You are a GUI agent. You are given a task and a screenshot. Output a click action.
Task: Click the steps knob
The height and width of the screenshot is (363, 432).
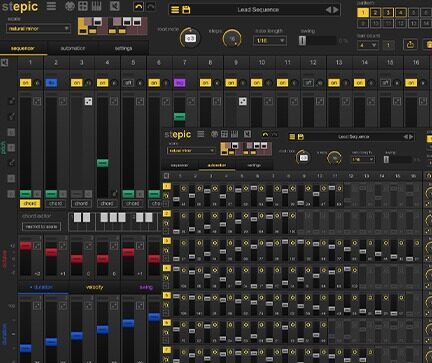pos(232,39)
